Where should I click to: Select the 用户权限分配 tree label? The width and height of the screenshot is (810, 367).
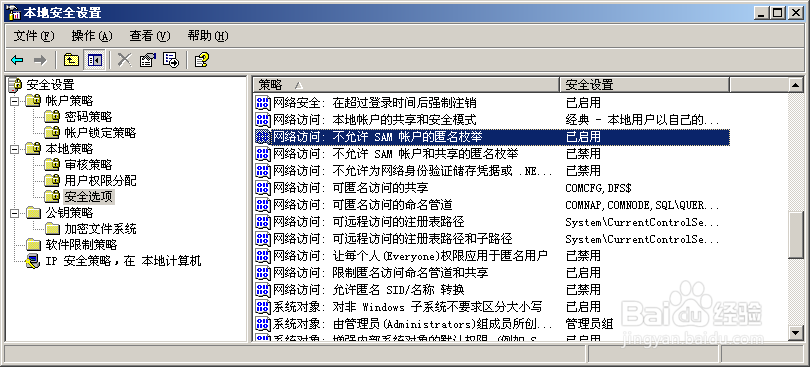coord(100,181)
